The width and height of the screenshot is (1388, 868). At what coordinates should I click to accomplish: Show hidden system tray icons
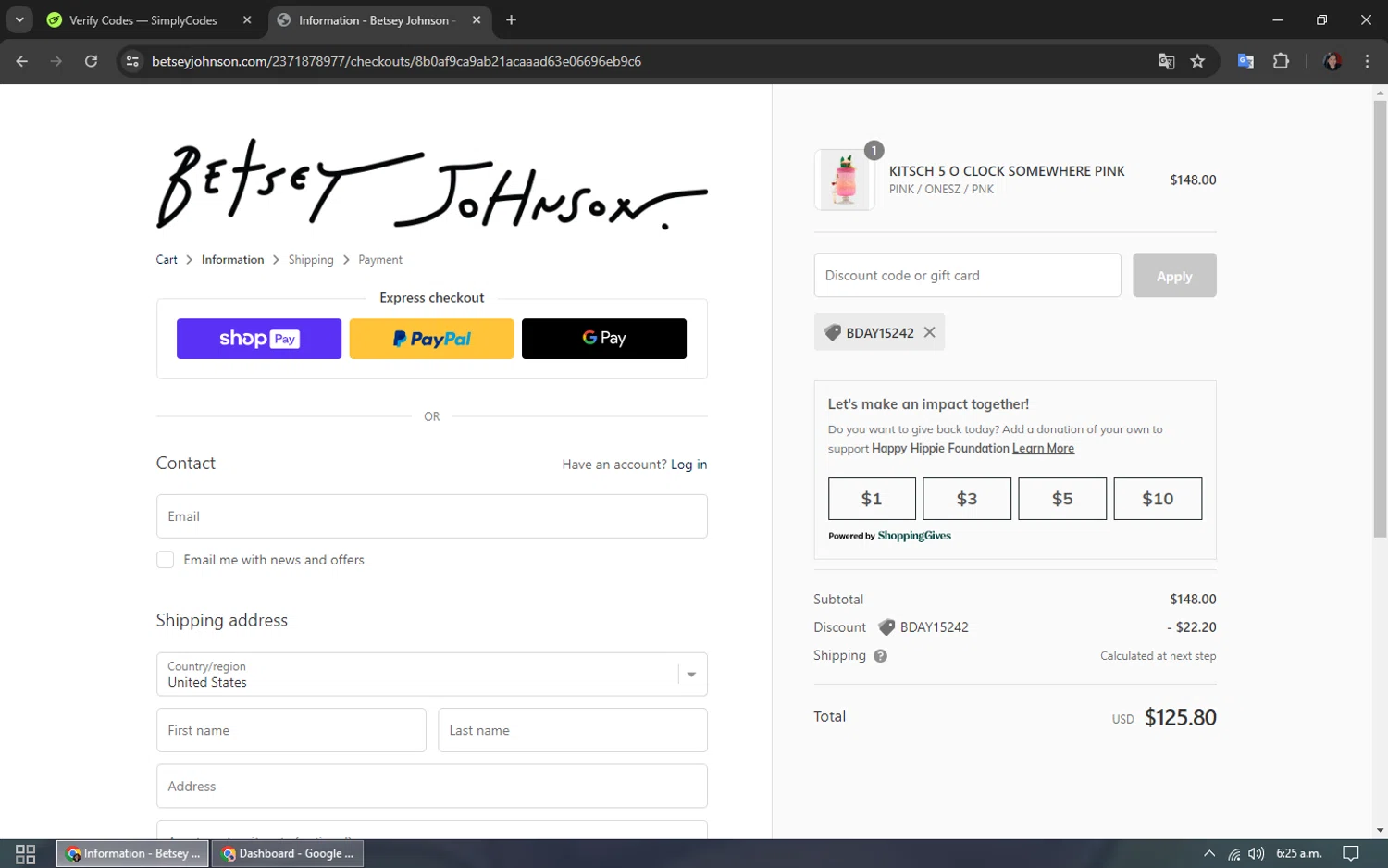pyautogui.click(x=1208, y=853)
